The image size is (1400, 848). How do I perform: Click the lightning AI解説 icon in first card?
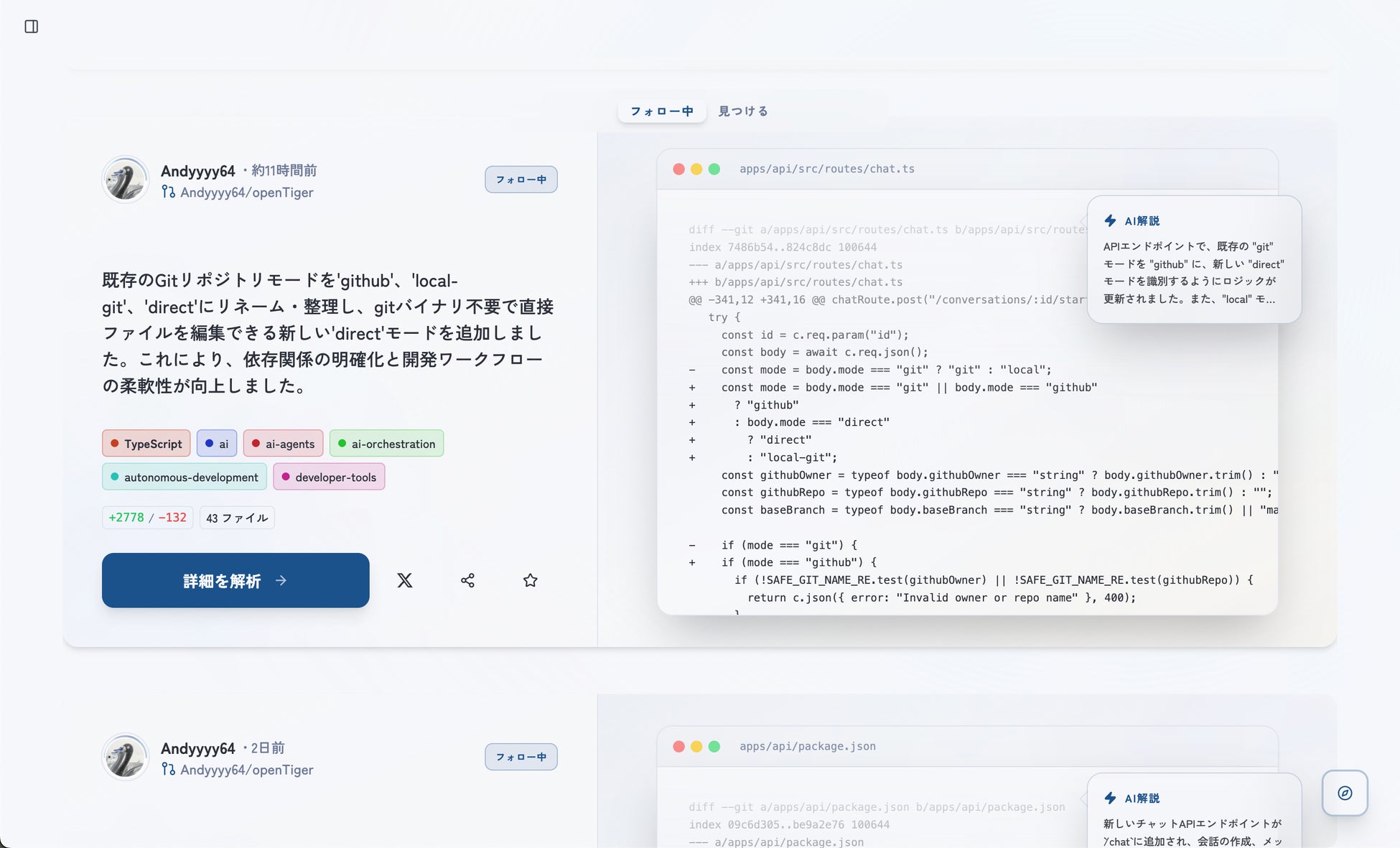tap(1110, 220)
